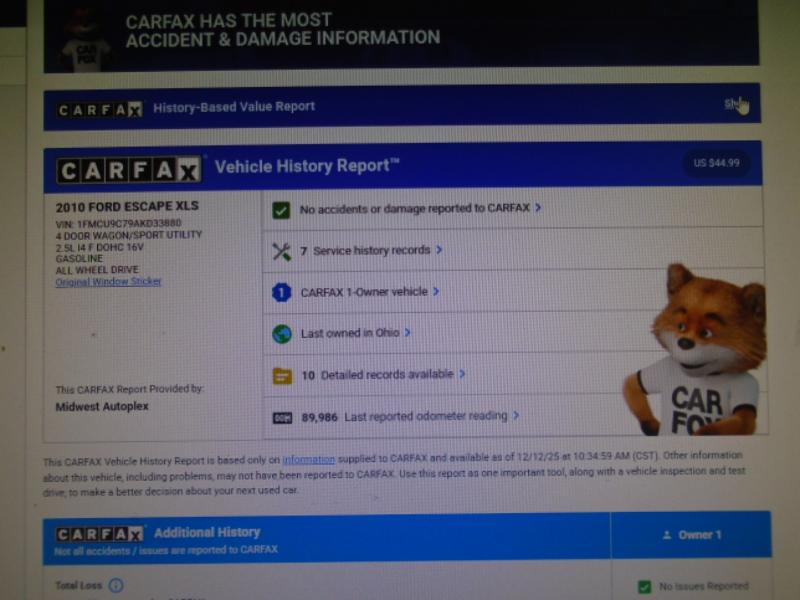Click the blue 1-Owner badge icon
Screen dimensions: 800x600
pyautogui.click(x=281, y=293)
